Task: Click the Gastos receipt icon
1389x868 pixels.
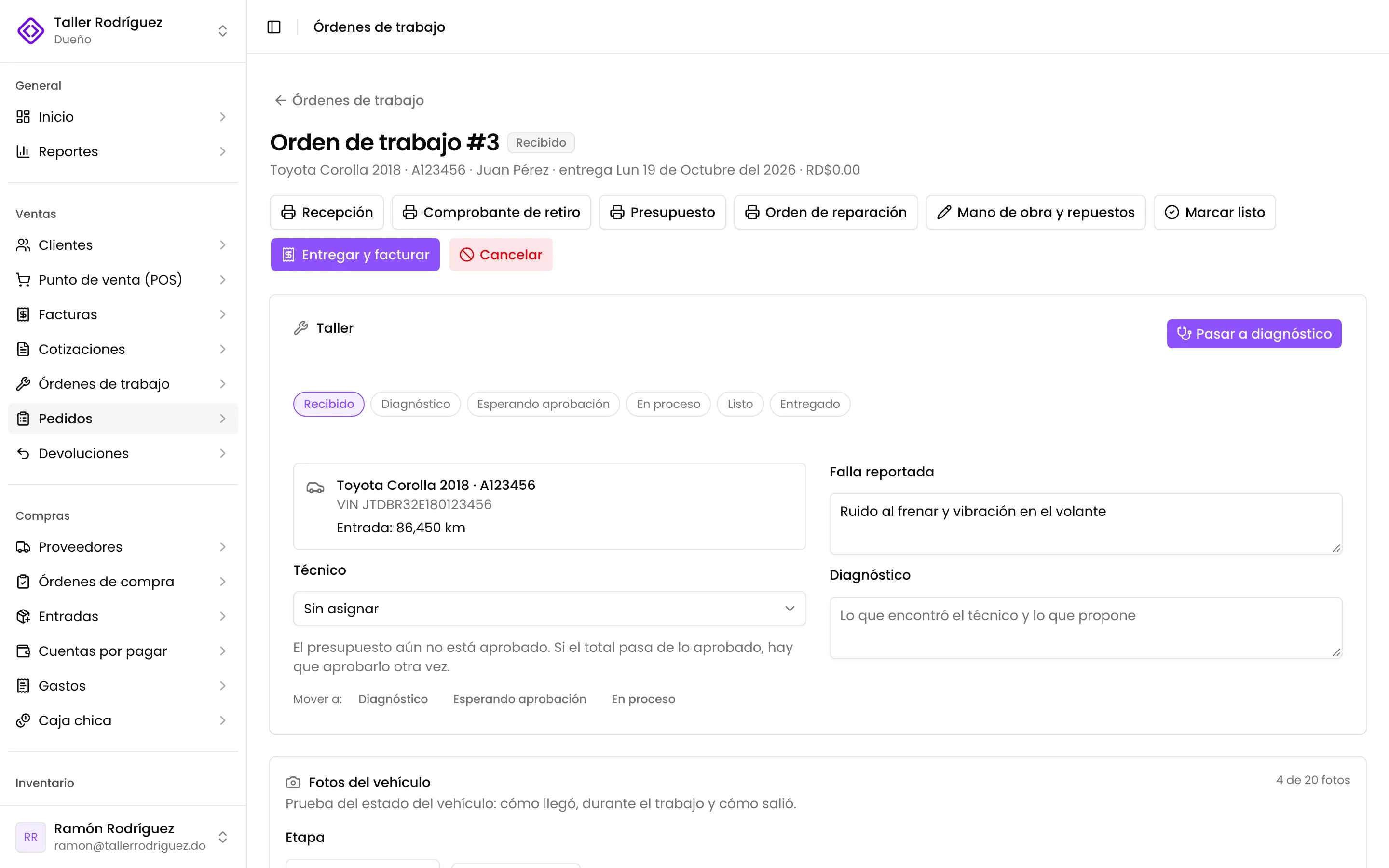Action: point(23,686)
